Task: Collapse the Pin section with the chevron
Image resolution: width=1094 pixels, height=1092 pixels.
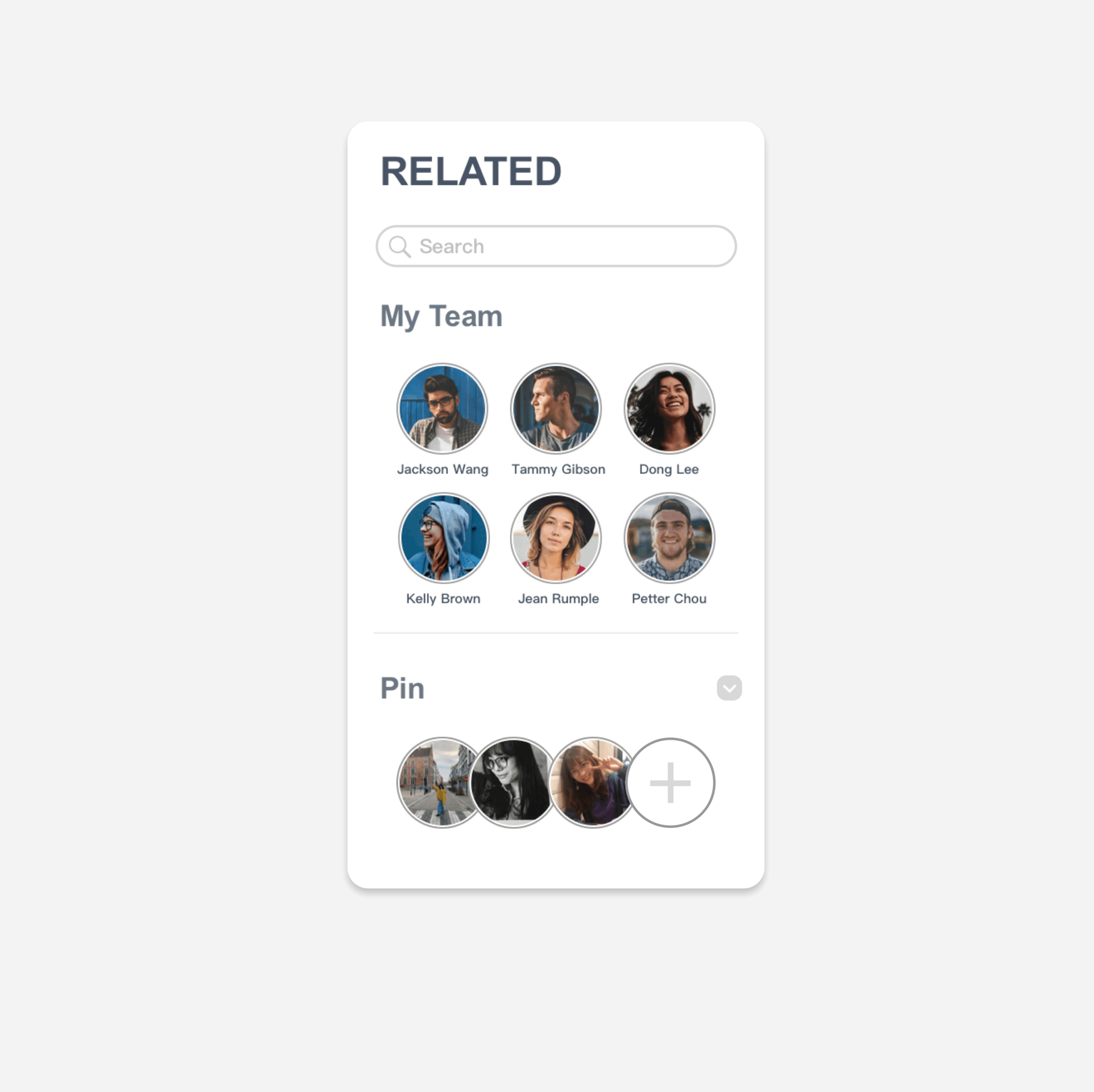Action: (x=729, y=688)
